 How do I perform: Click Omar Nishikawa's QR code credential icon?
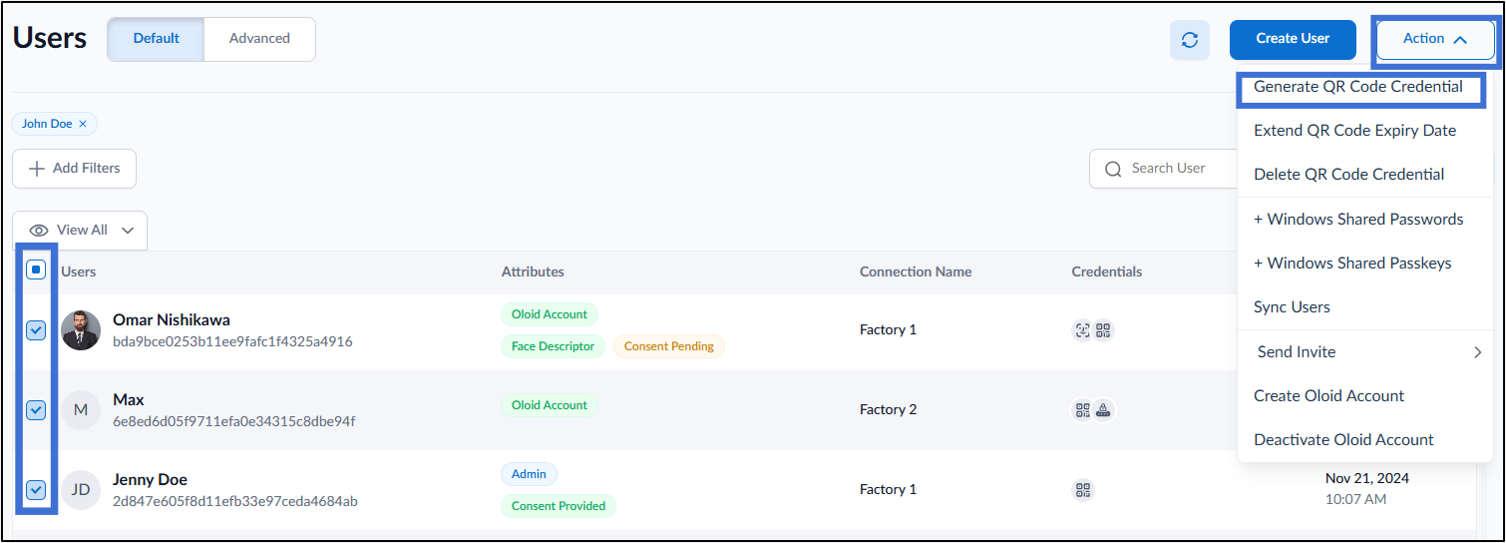1103,330
